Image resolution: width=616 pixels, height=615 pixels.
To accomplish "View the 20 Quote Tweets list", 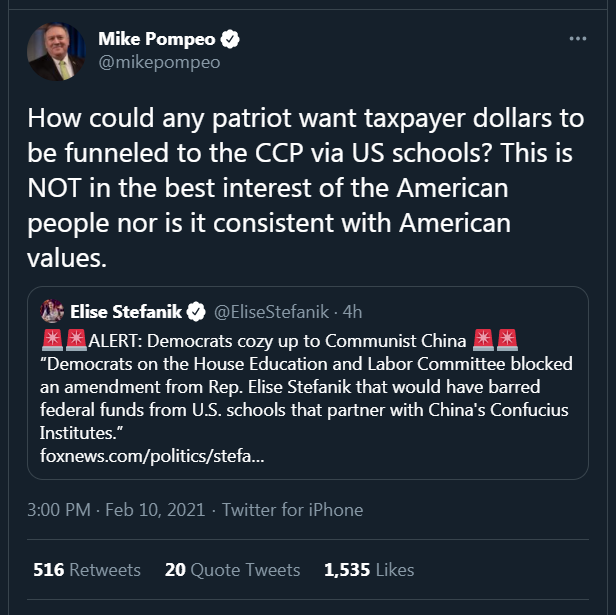I will coord(233,570).
